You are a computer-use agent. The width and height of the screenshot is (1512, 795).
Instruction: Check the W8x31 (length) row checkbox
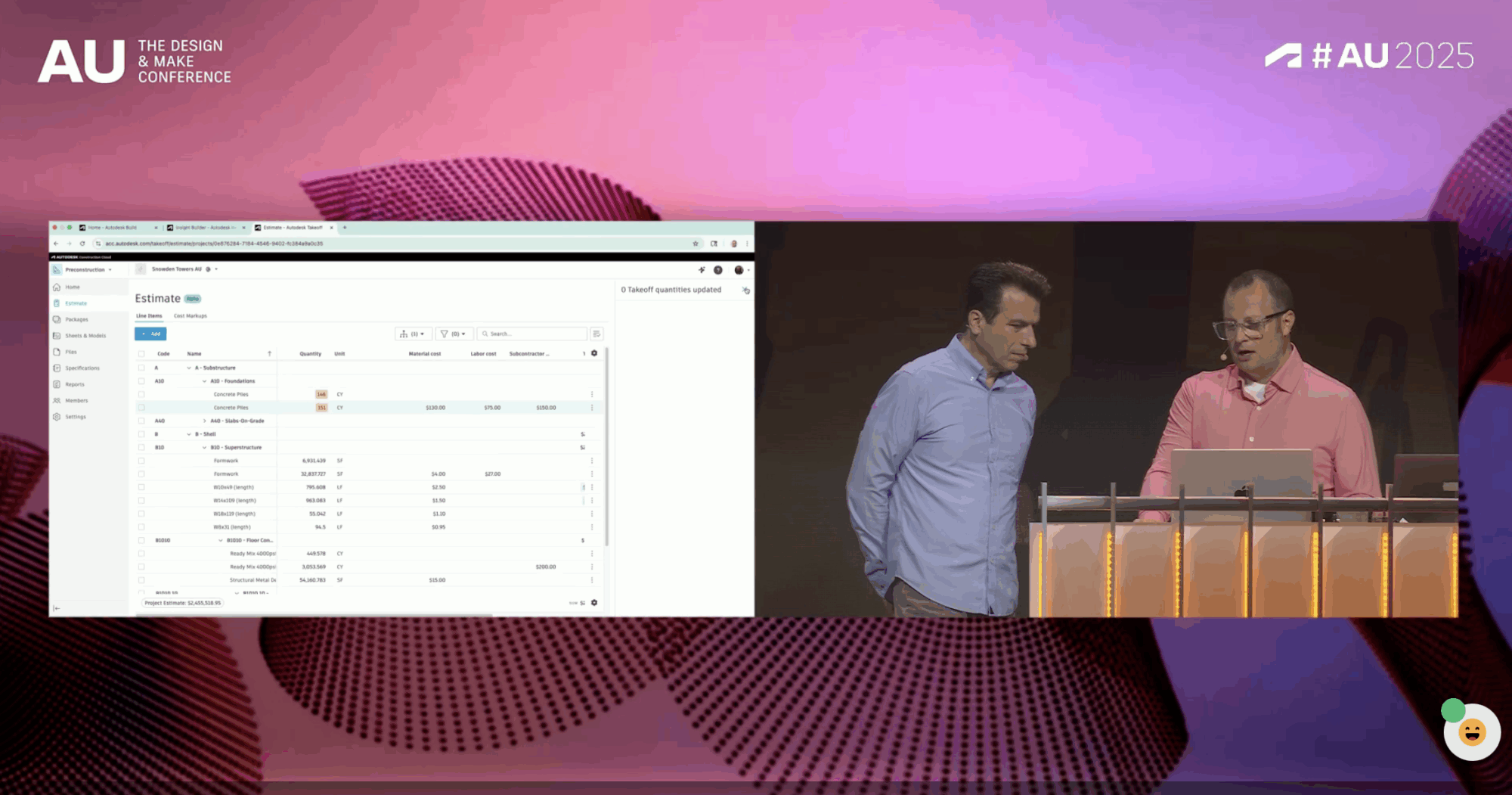tap(141, 527)
